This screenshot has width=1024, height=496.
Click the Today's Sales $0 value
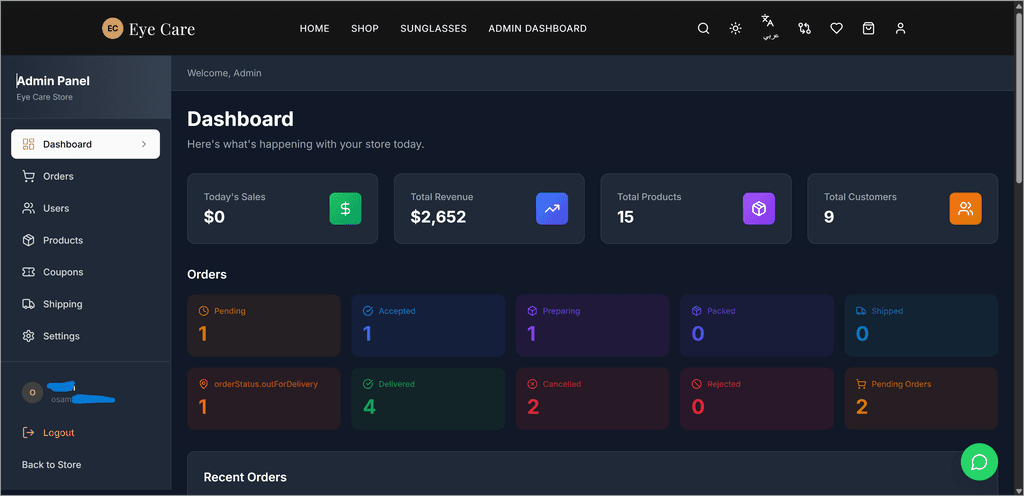pos(214,217)
